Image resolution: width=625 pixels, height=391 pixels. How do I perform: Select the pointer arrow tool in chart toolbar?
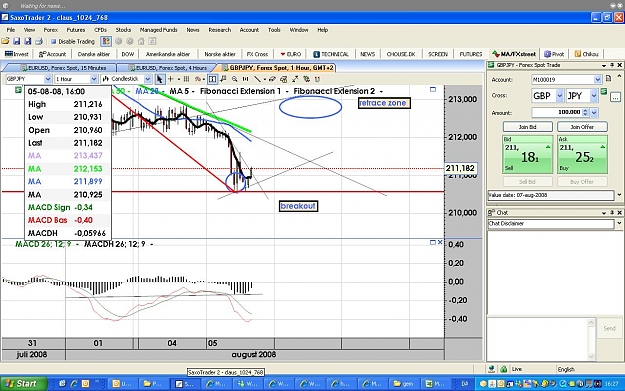159,79
